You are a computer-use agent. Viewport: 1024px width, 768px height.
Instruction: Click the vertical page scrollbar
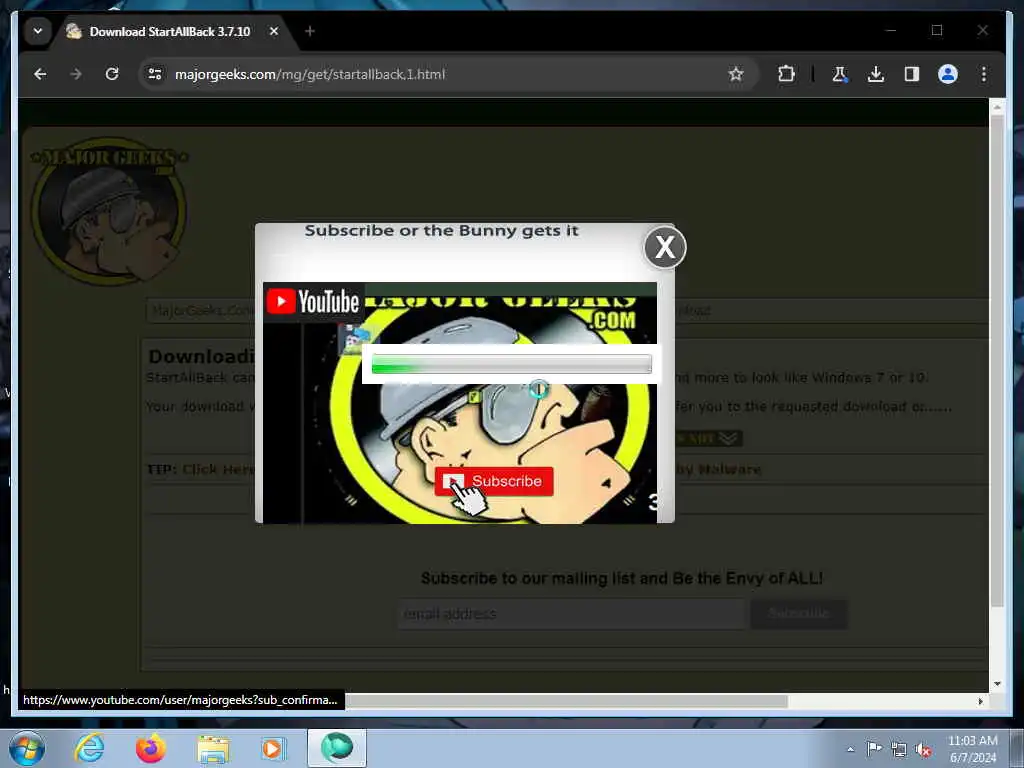pyautogui.click(x=997, y=362)
